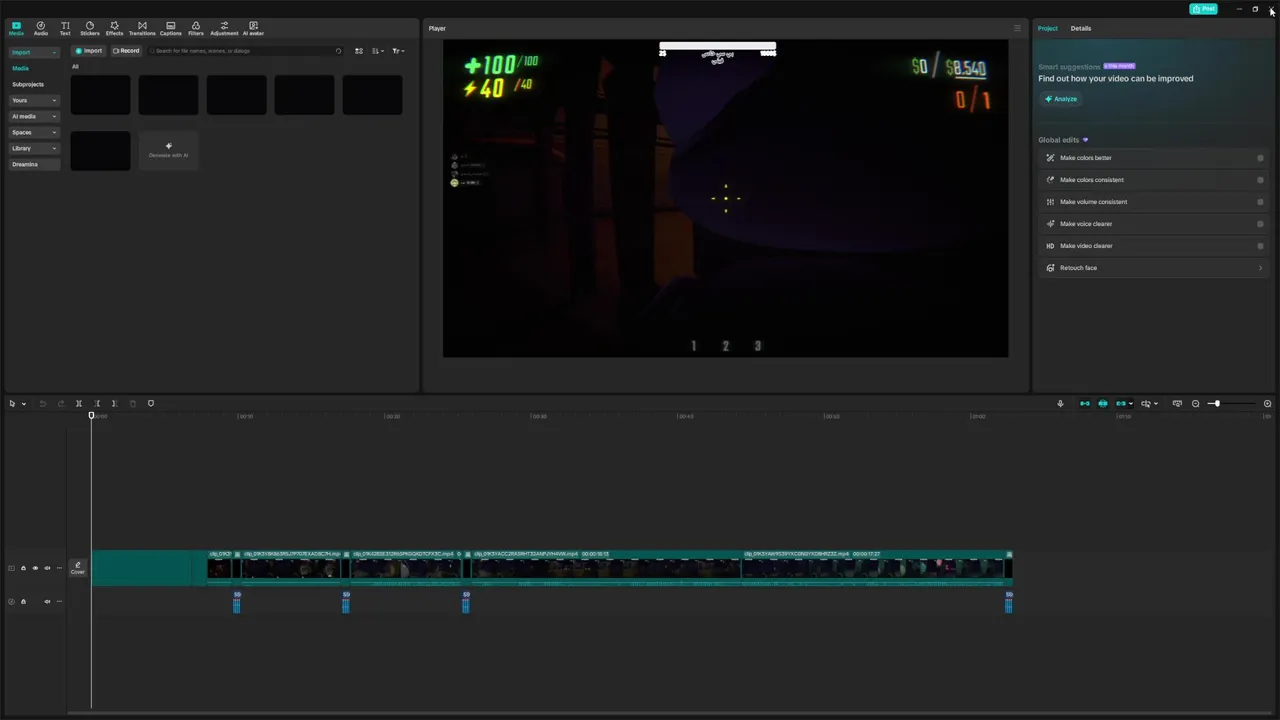The width and height of the screenshot is (1280, 720).
Task: Toggle timeline auto snapping
Action: coord(1103,403)
